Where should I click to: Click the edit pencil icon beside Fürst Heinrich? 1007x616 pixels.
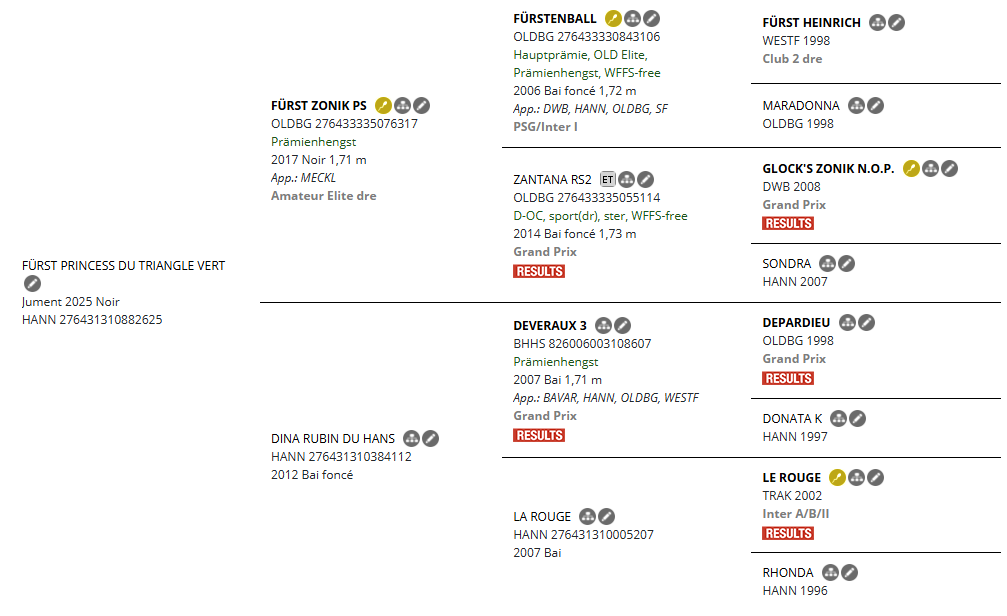[x=897, y=23]
